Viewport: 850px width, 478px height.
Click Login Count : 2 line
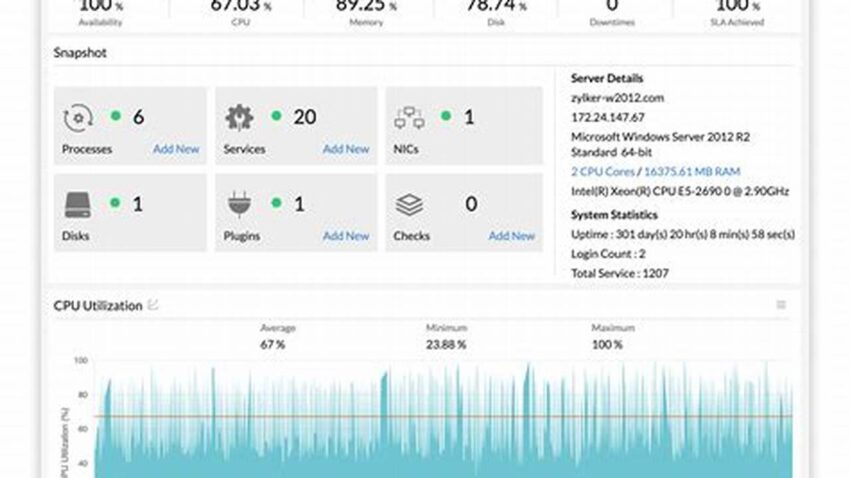[x=608, y=254]
